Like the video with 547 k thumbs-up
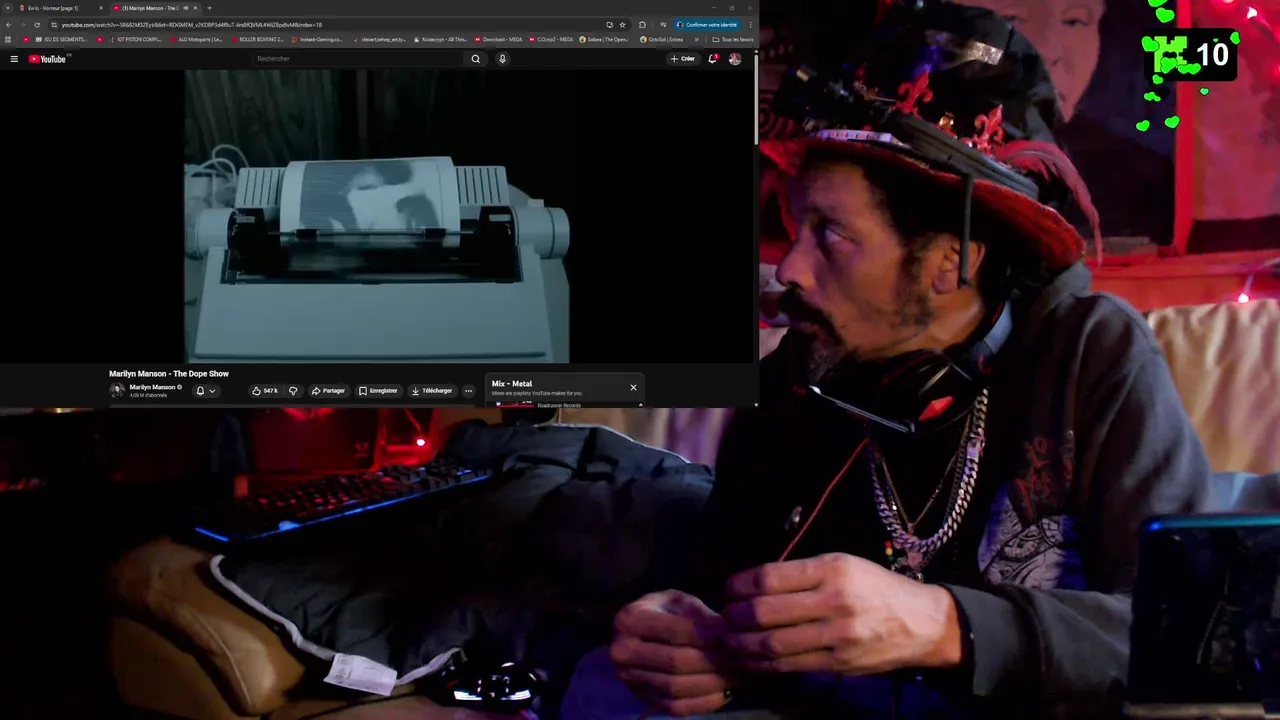Image resolution: width=1280 pixels, height=720 pixels. [x=265, y=391]
